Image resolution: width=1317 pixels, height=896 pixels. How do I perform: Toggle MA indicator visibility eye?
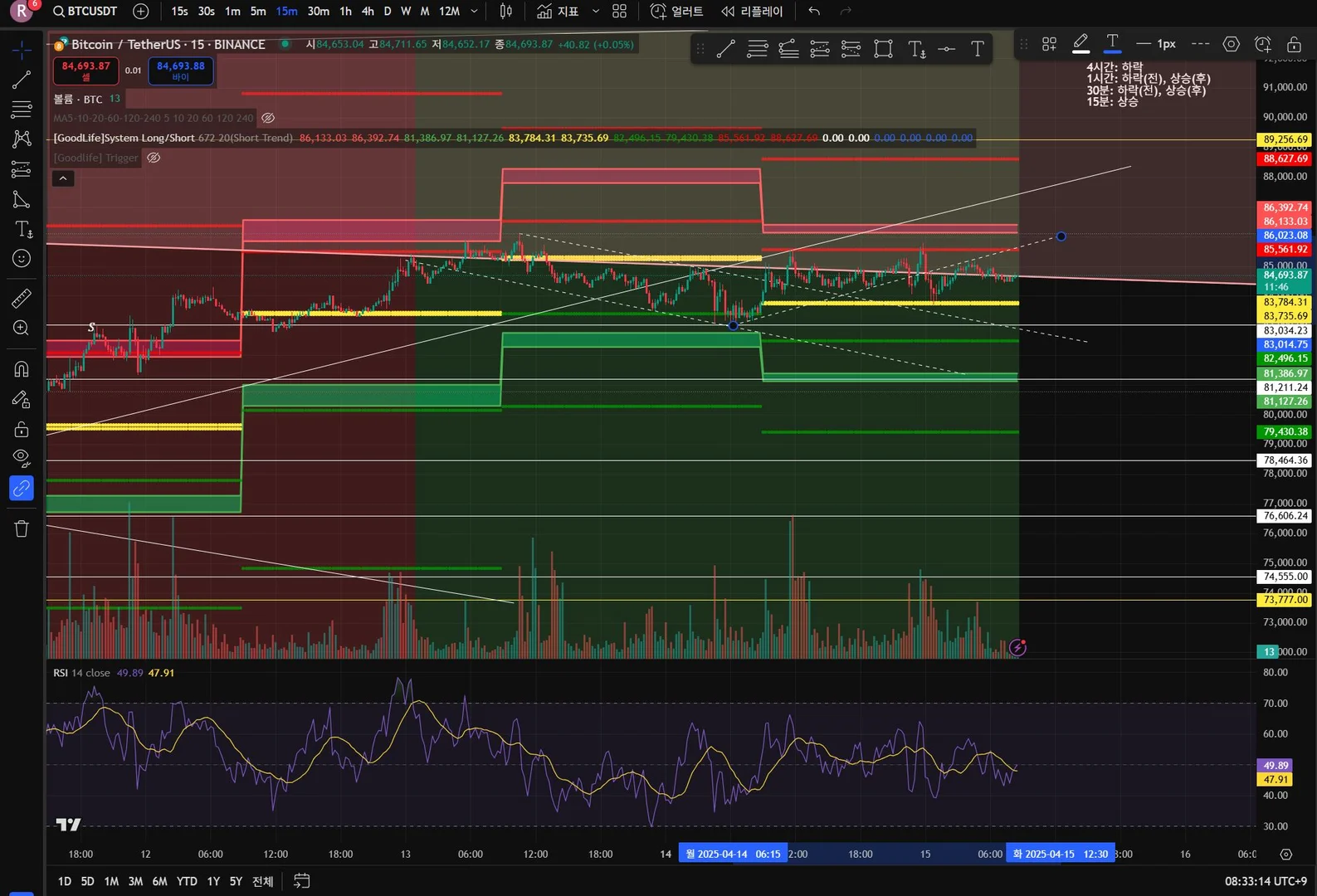tap(268, 118)
